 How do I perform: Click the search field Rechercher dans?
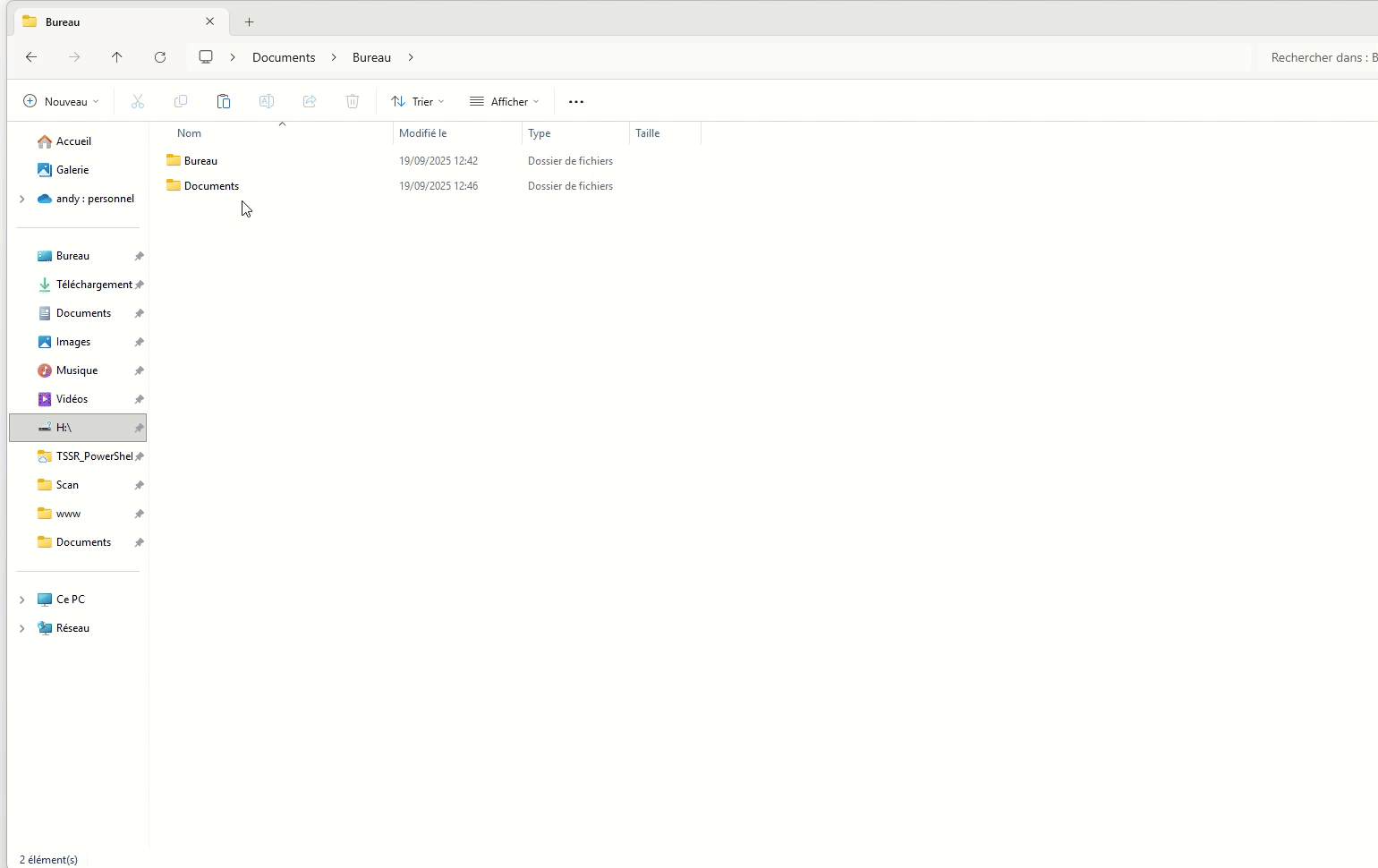[x=1320, y=57]
